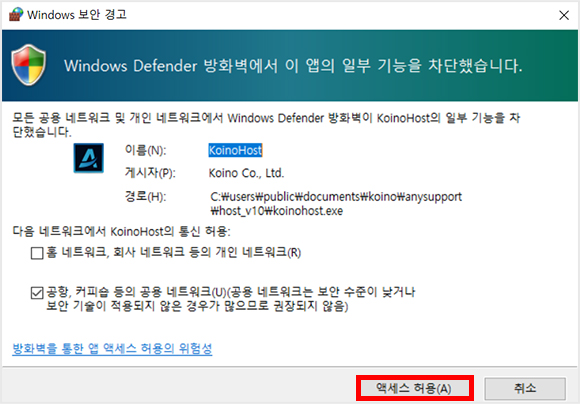Enable the 개인 네트워크(R) checkbox
580x404 pixels.
click(x=37, y=253)
